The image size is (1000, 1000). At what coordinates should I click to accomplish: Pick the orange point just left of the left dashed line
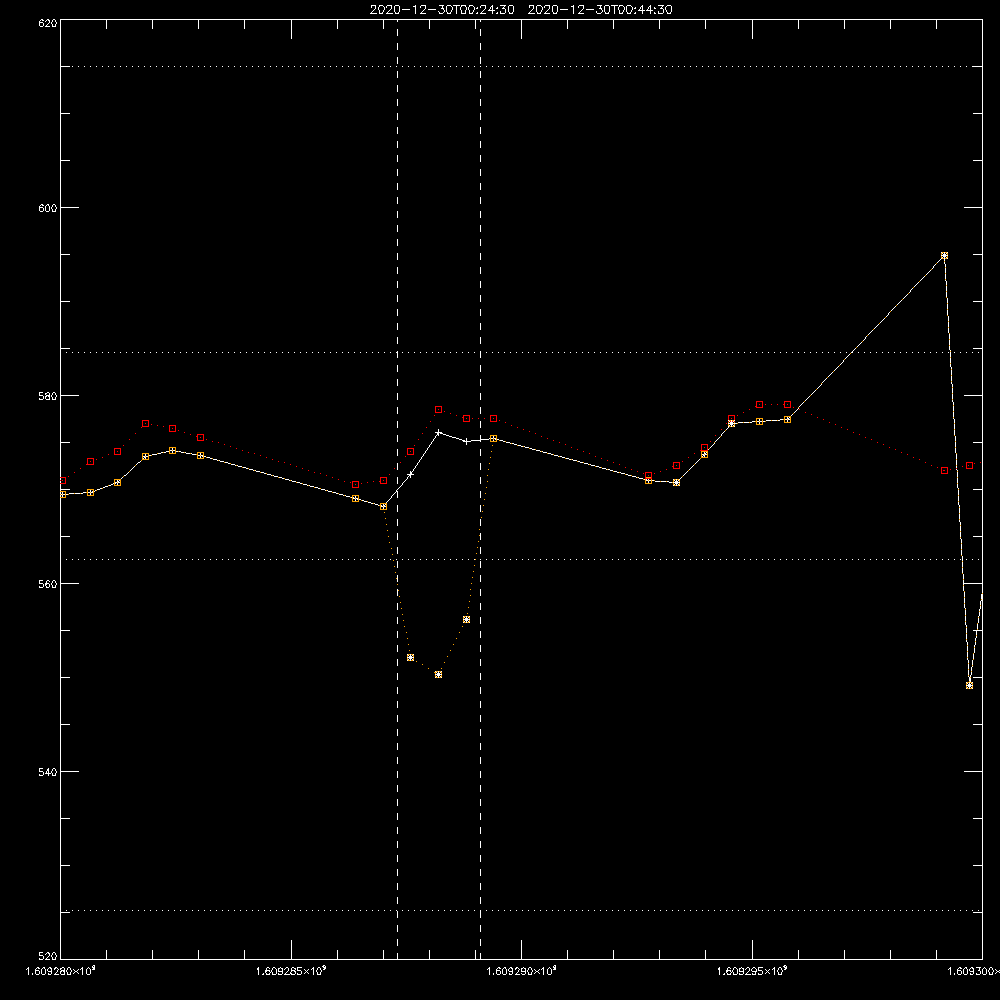tap(383, 506)
